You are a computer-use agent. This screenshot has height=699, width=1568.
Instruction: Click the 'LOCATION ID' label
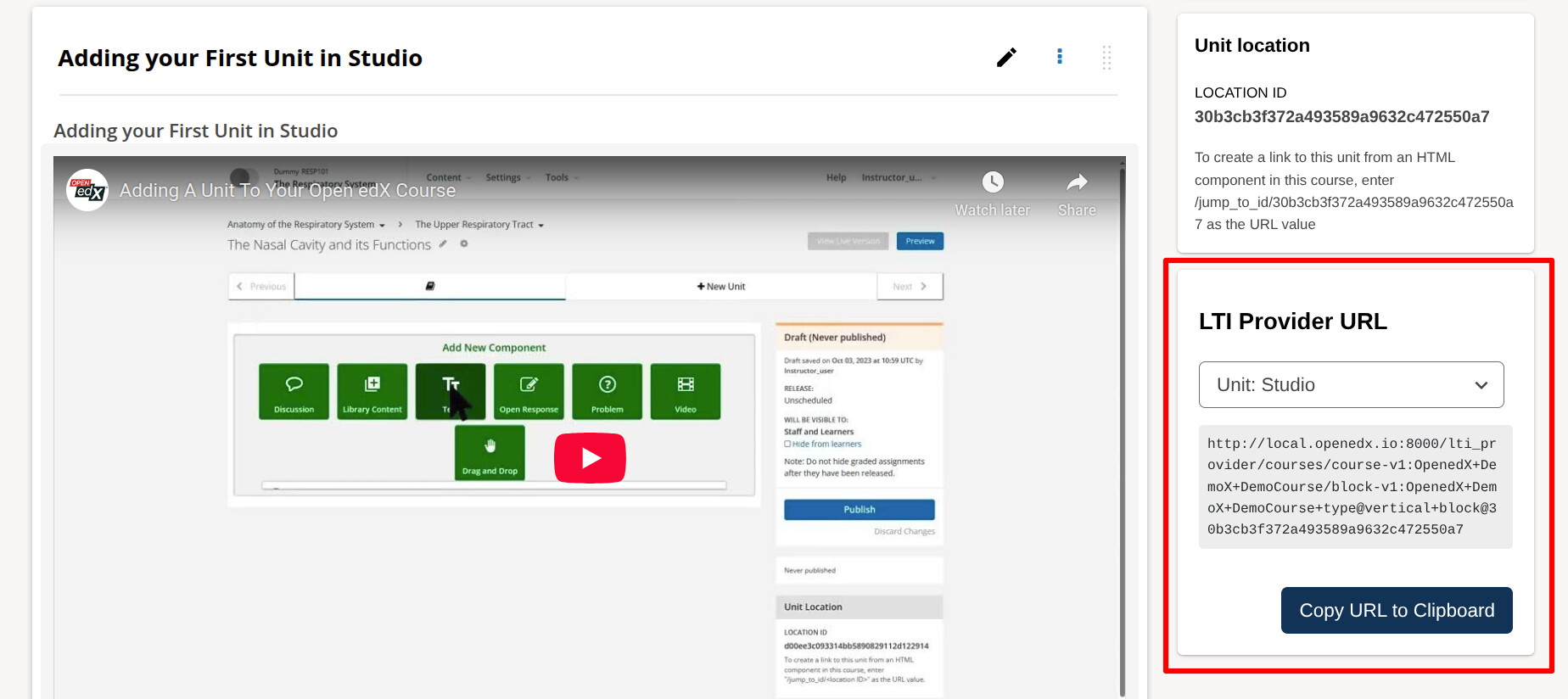click(x=1240, y=92)
